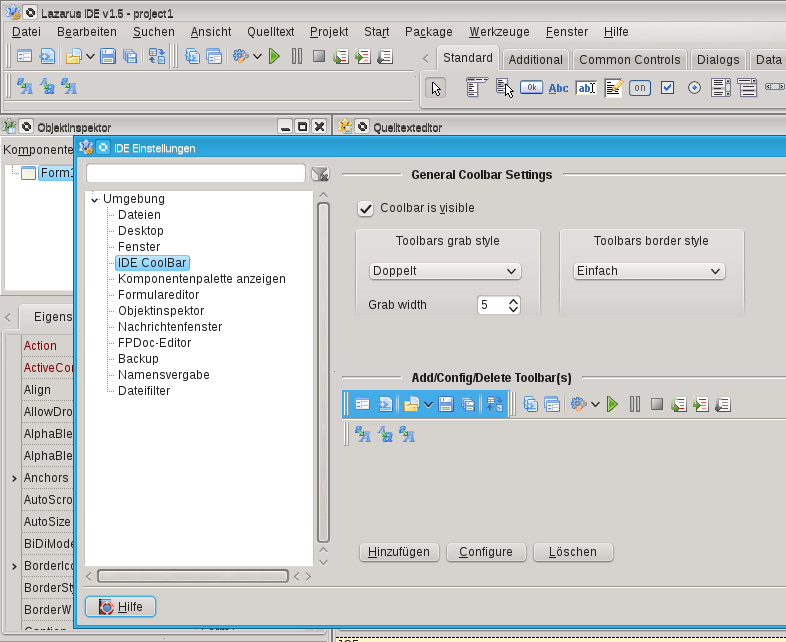Collapse the Umgebung tree node

(95, 199)
